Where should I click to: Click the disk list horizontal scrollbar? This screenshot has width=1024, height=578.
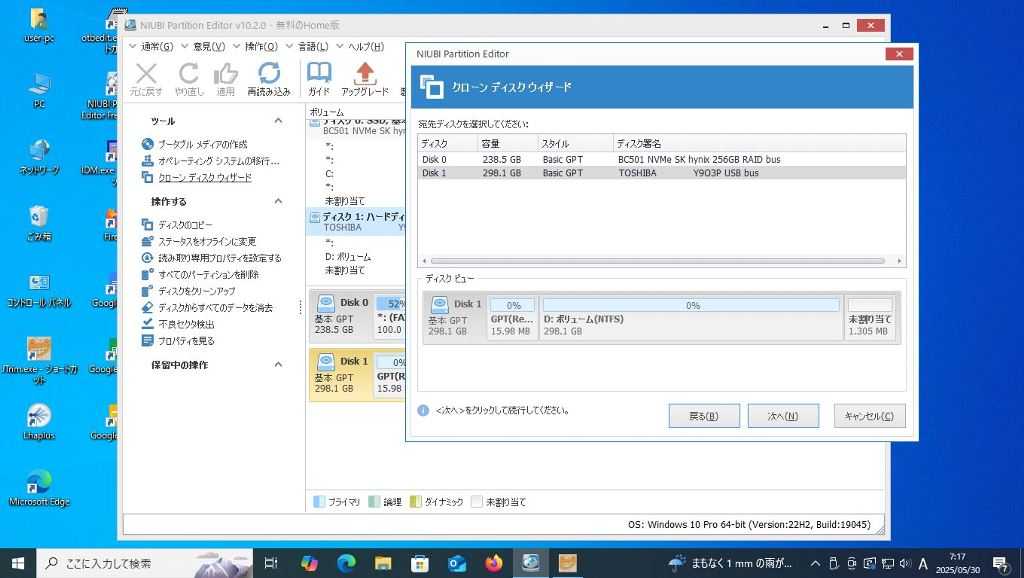pos(660,262)
